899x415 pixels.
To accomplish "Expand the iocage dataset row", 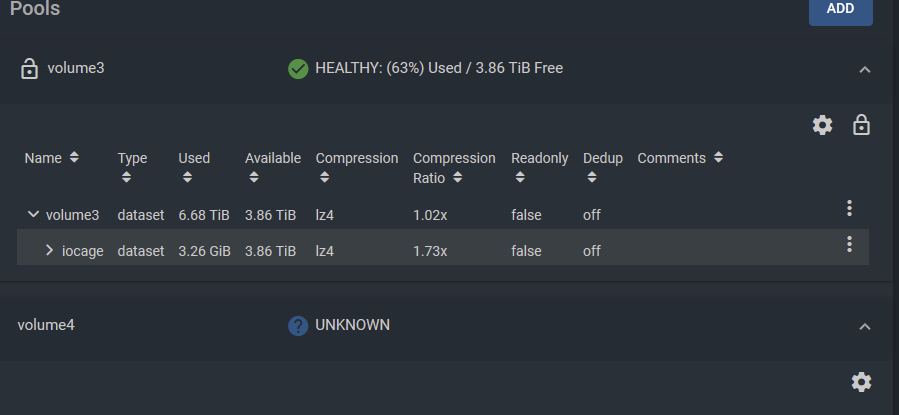I will point(49,250).
